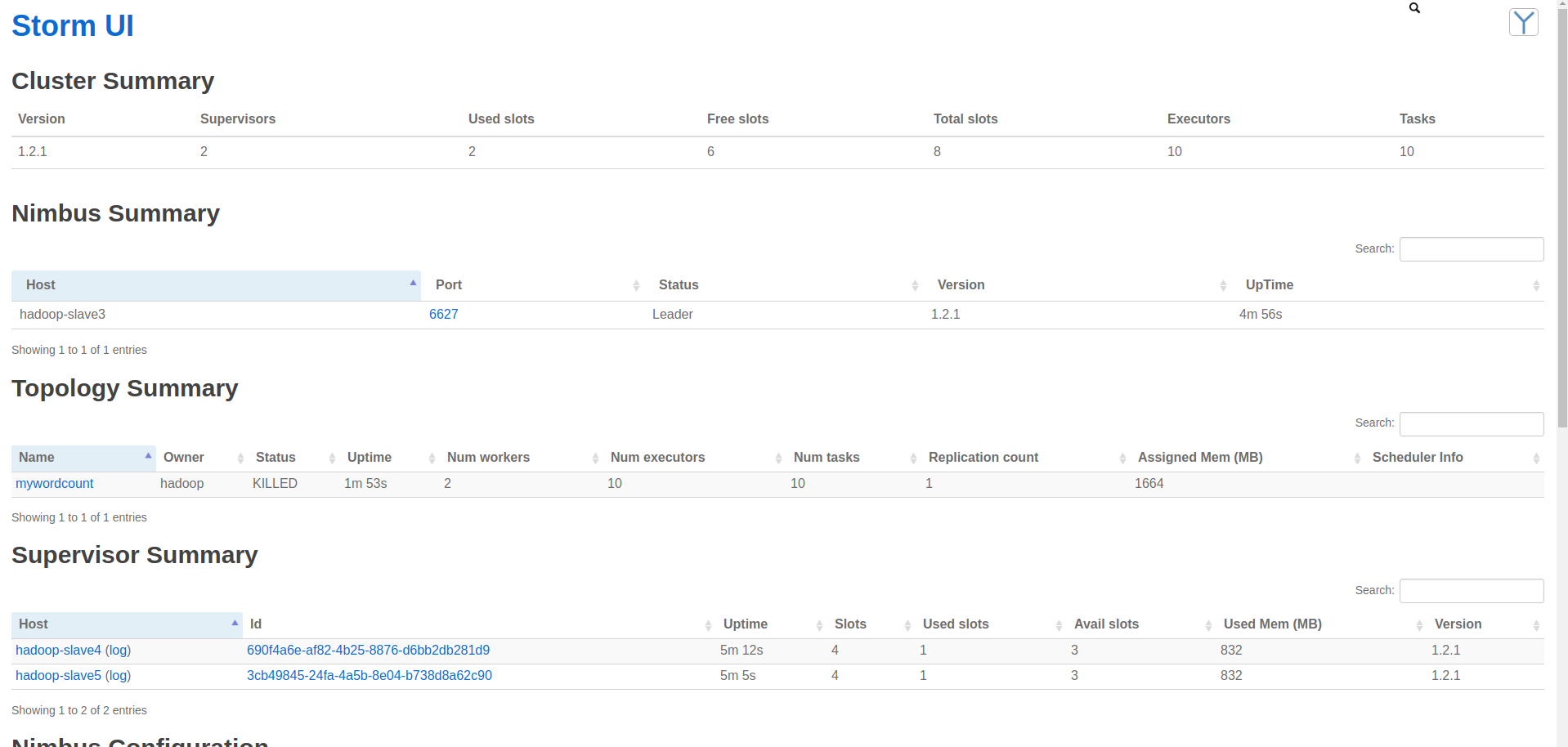Sort topologies by Uptime column
Image resolution: width=1568 pixels, height=747 pixels.
(x=390, y=458)
